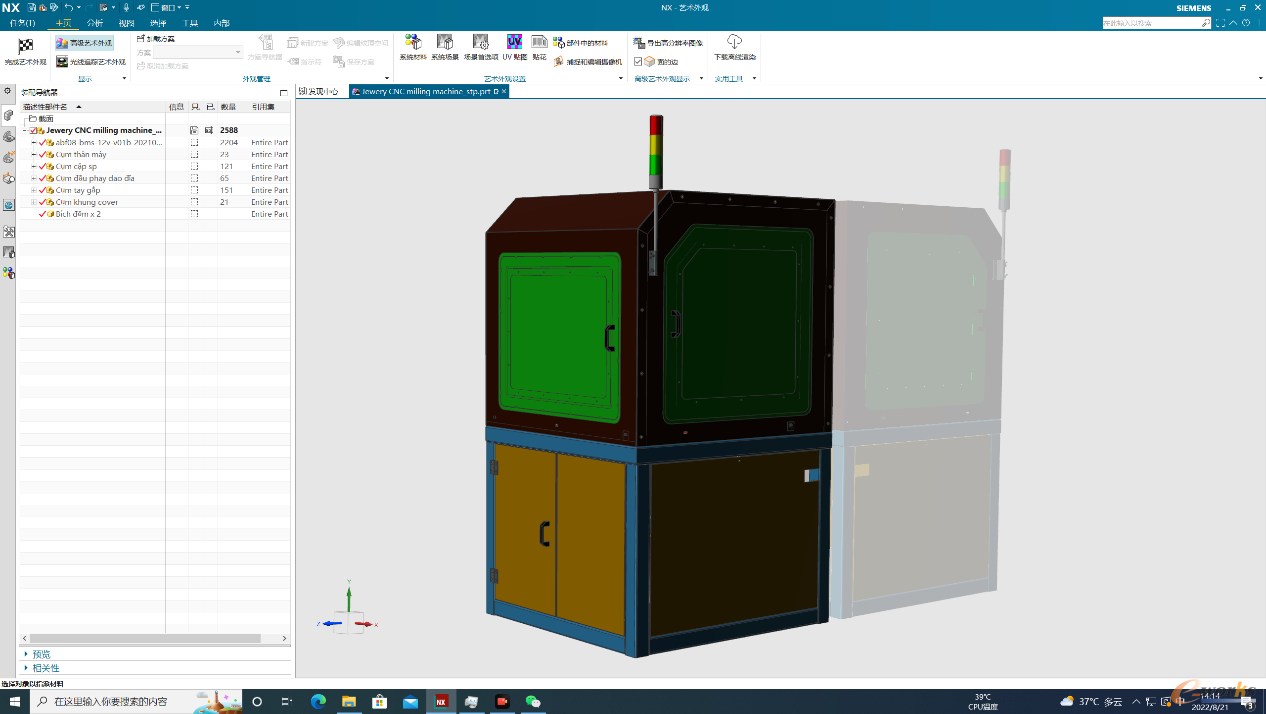The width and height of the screenshot is (1266, 714).
Task: Toggle visibility check of abf08-bms-12v component
Action: (43, 142)
